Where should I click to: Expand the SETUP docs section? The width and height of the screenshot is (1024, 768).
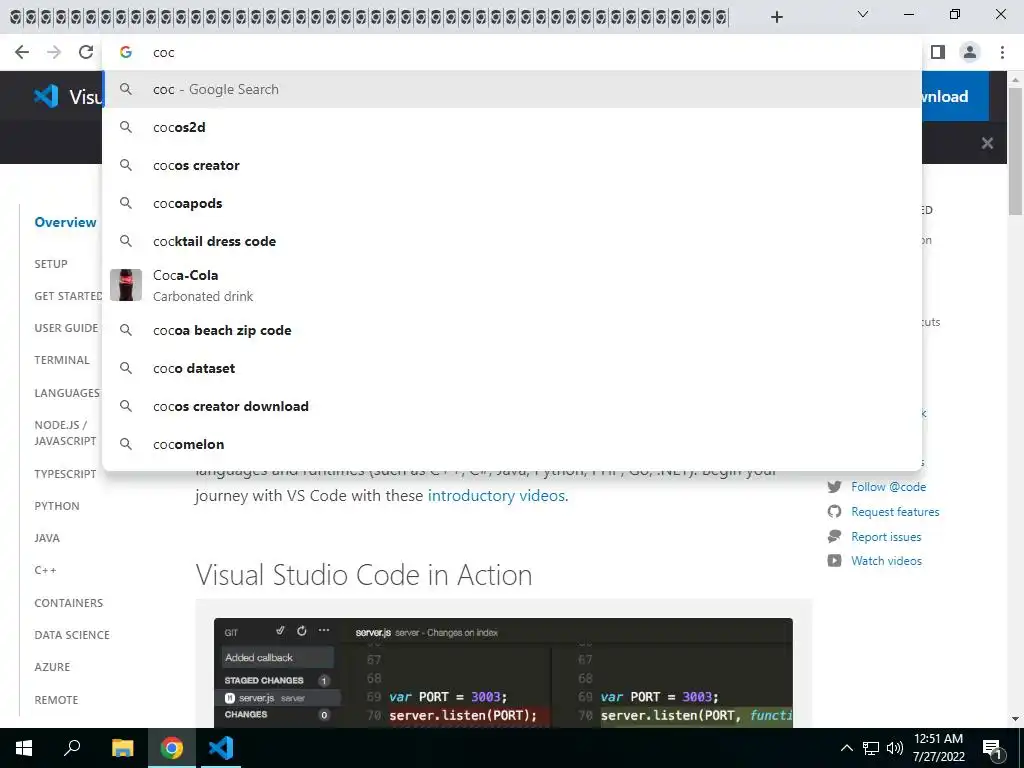(x=51, y=264)
